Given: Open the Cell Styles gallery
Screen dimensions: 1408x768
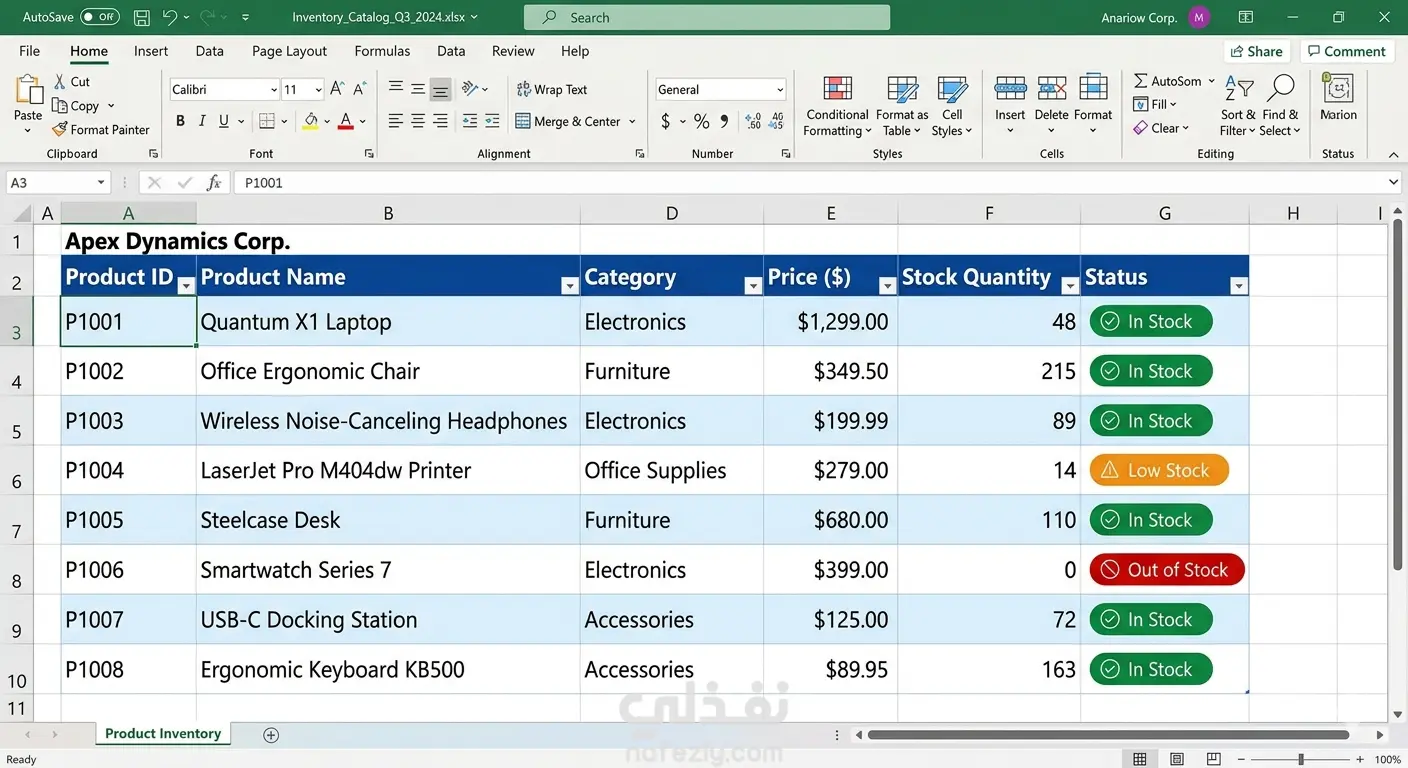Looking at the screenshot, I should pyautogui.click(x=952, y=106).
